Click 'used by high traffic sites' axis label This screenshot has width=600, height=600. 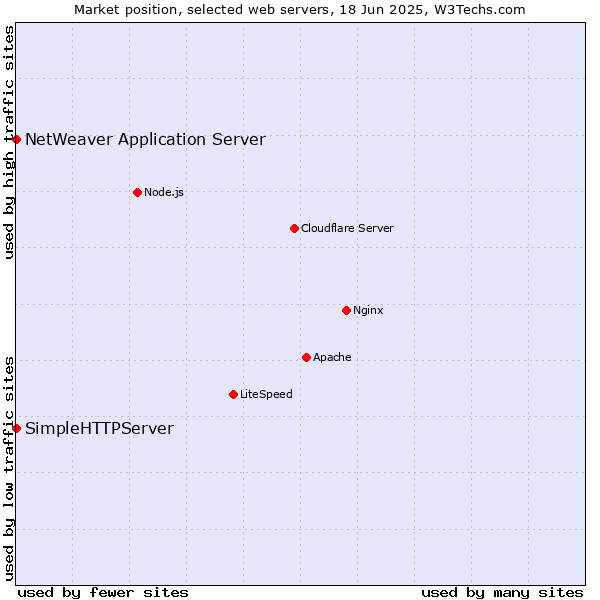[9, 142]
